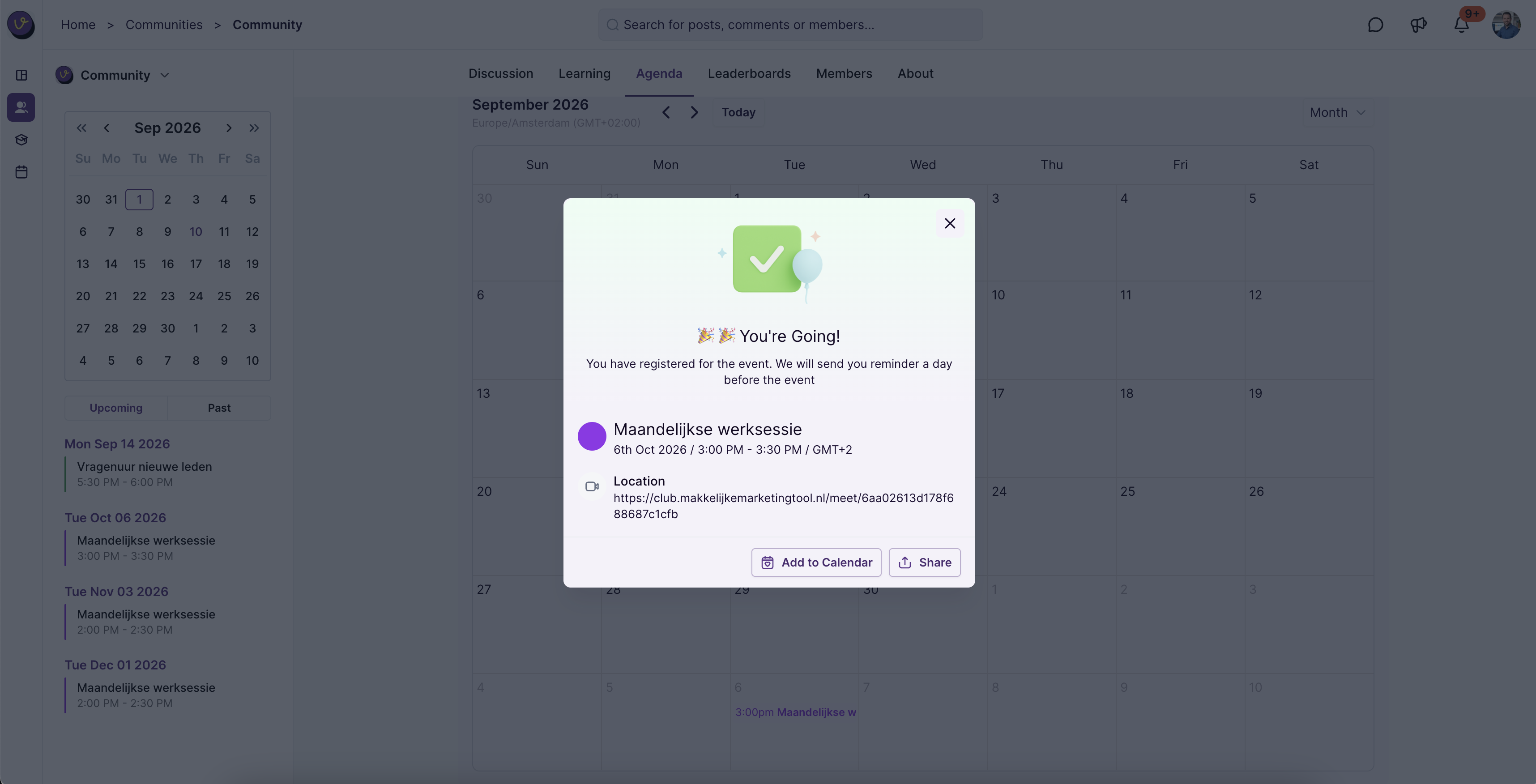Open the Month view dropdown
1536x784 pixels.
[x=1337, y=112]
